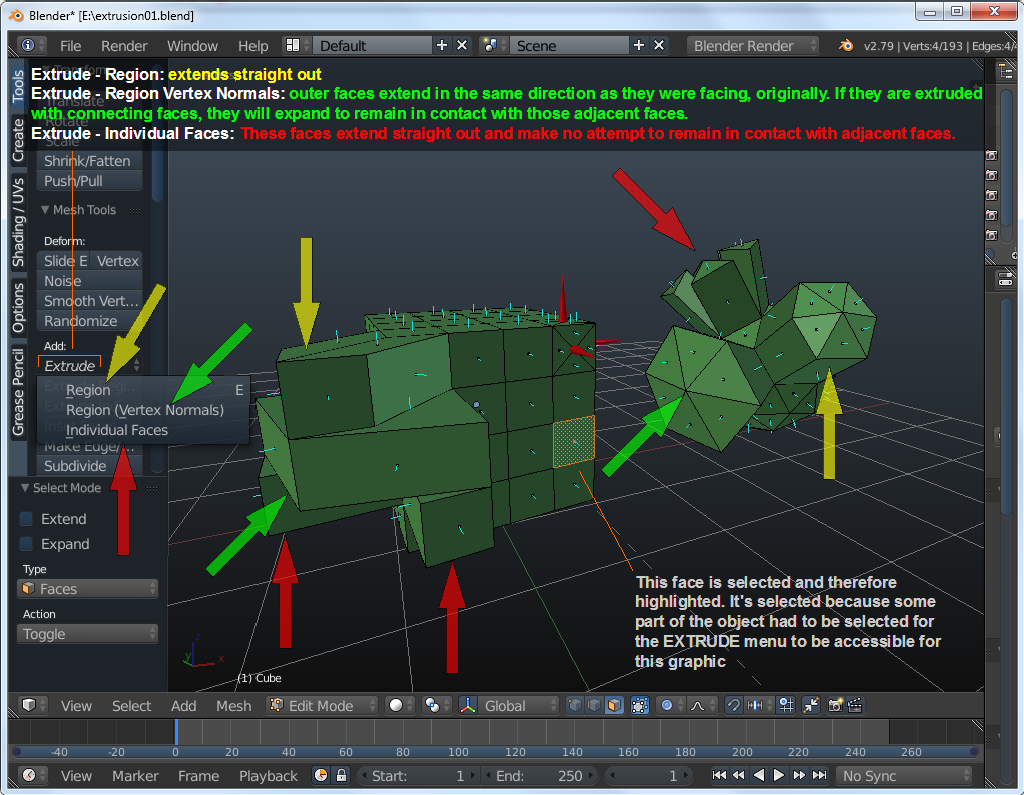Jump to next keyframe

[799, 775]
